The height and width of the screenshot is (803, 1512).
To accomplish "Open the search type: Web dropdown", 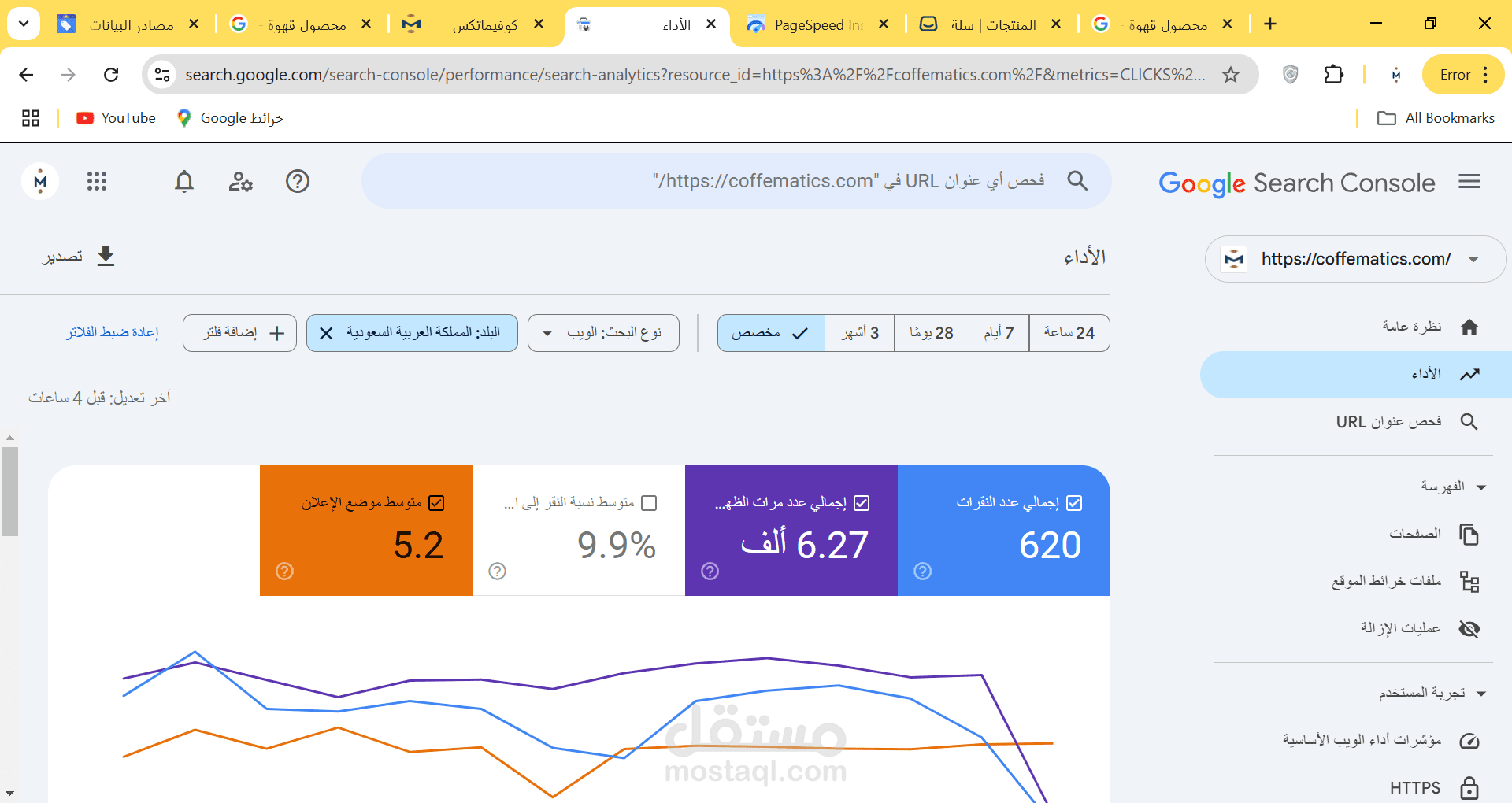I will [603, 333].
